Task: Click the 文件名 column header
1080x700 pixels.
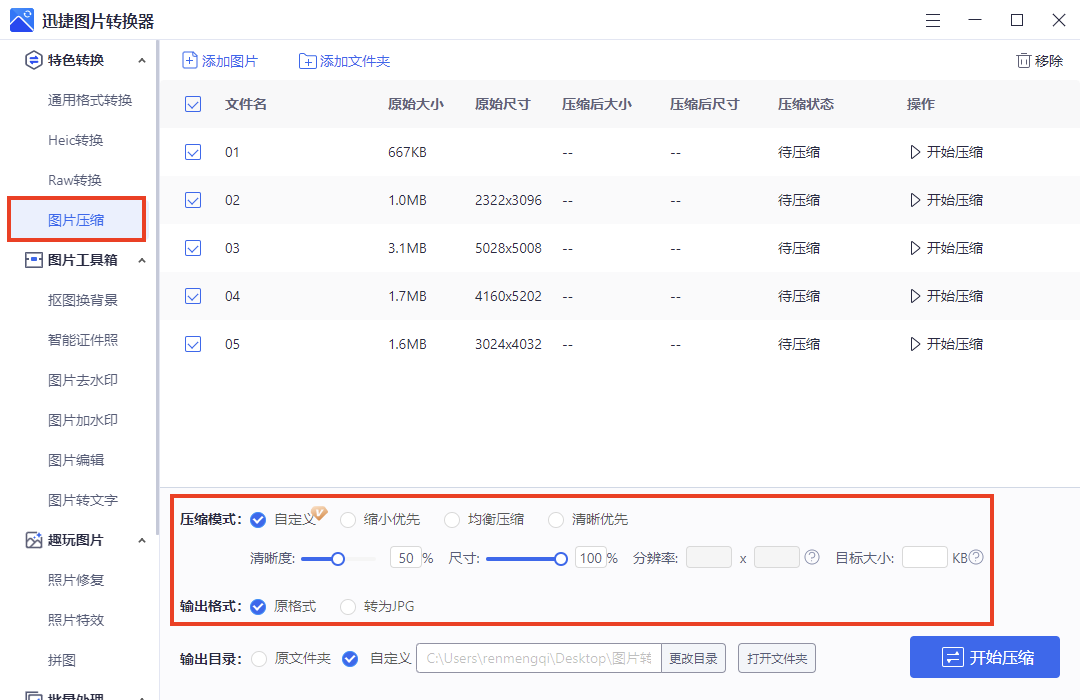Action: coord(246,104)
